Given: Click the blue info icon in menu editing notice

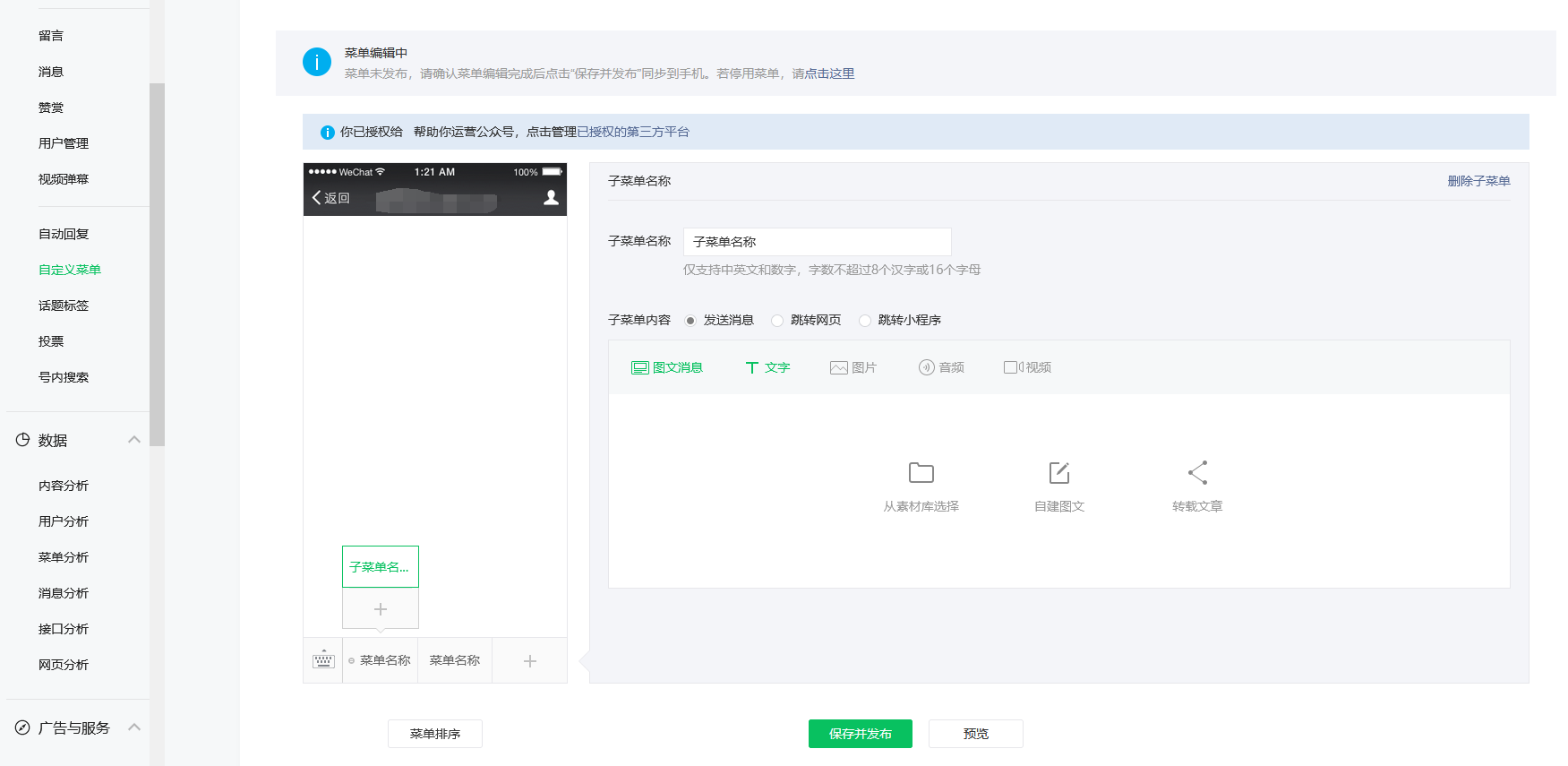Looking at the screenshot, I should point(317,62).
